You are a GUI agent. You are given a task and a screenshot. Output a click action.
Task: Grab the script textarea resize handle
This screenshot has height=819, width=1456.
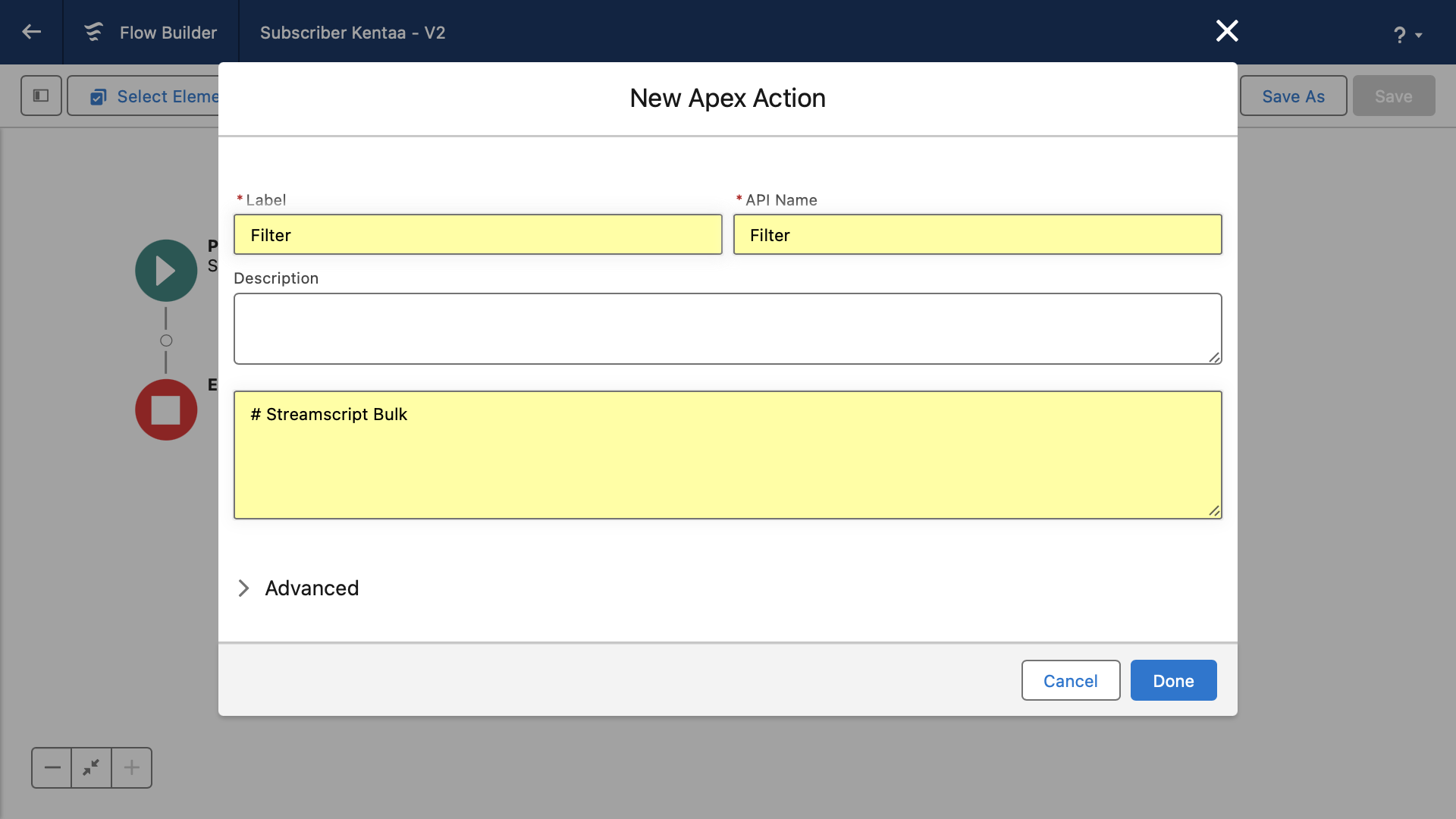[1213, 510]
